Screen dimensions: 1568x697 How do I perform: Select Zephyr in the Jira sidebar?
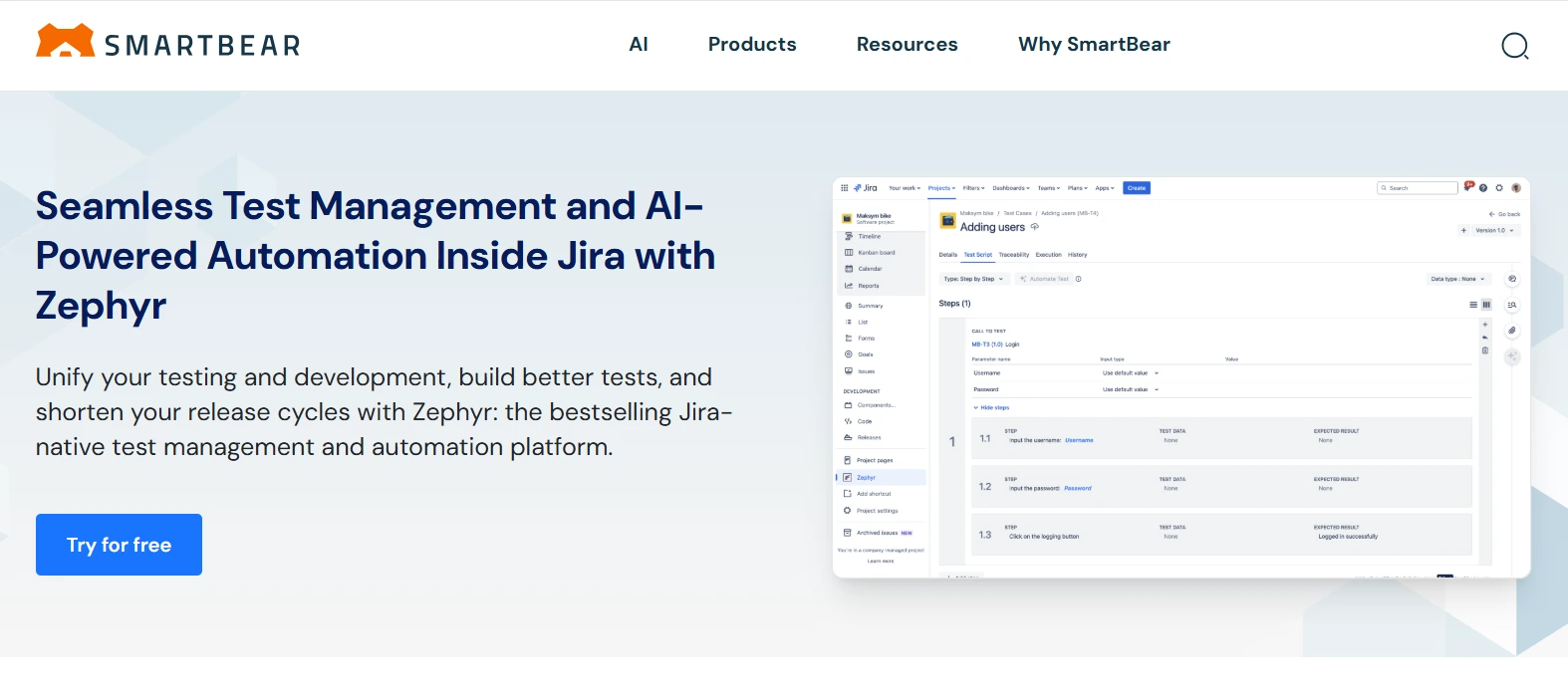882,477
